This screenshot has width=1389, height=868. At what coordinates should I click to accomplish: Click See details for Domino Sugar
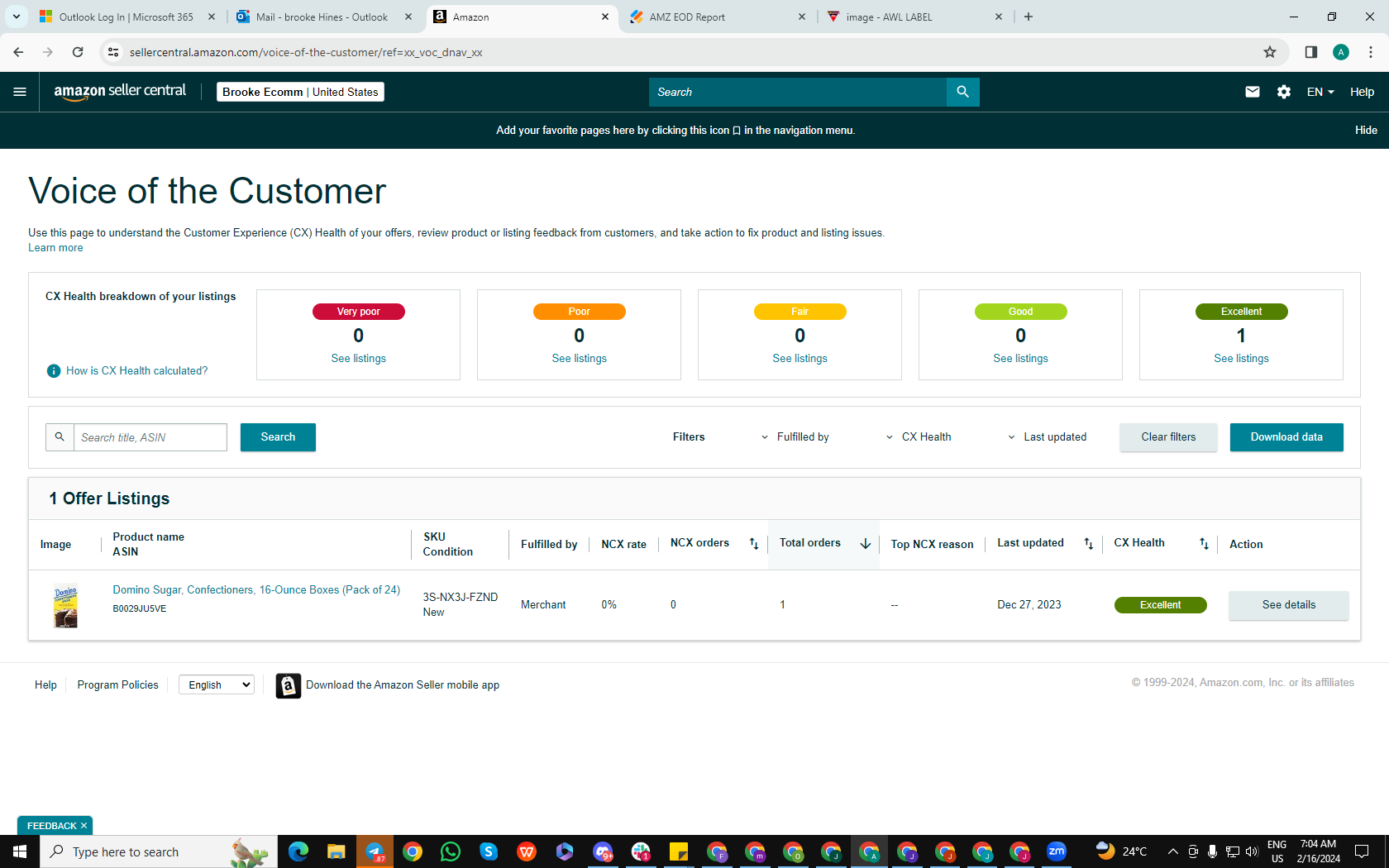tap(1289, 605)
